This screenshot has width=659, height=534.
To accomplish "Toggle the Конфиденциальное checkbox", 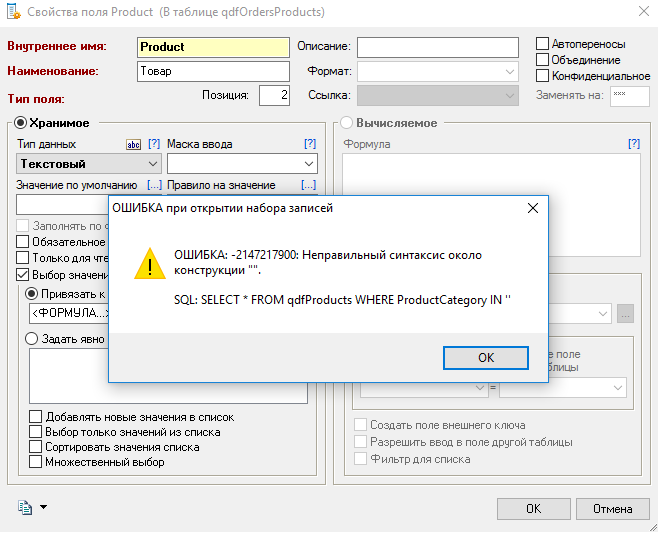I will [x=543, y=76].
